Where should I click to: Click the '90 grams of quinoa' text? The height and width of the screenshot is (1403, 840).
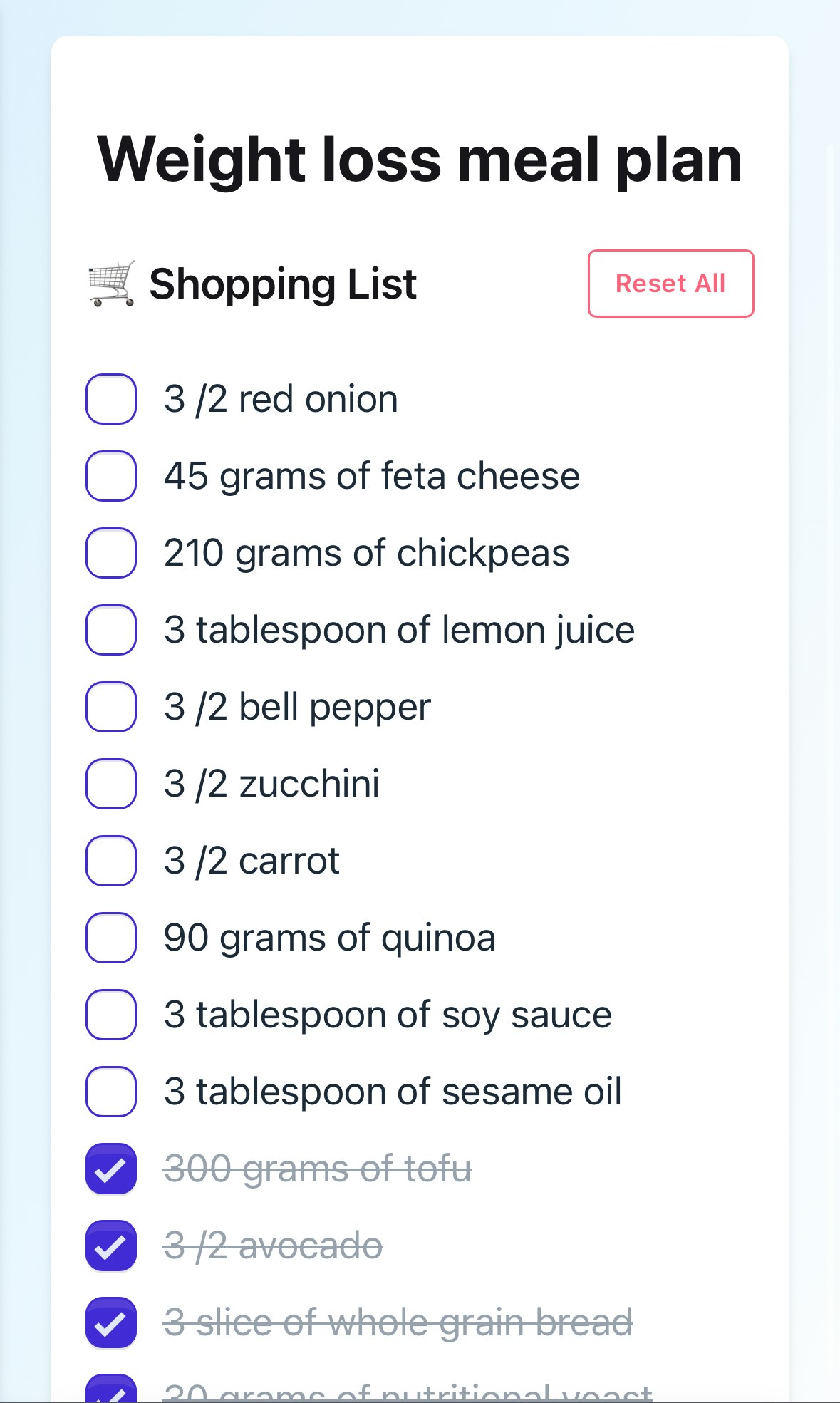[329, 938]
